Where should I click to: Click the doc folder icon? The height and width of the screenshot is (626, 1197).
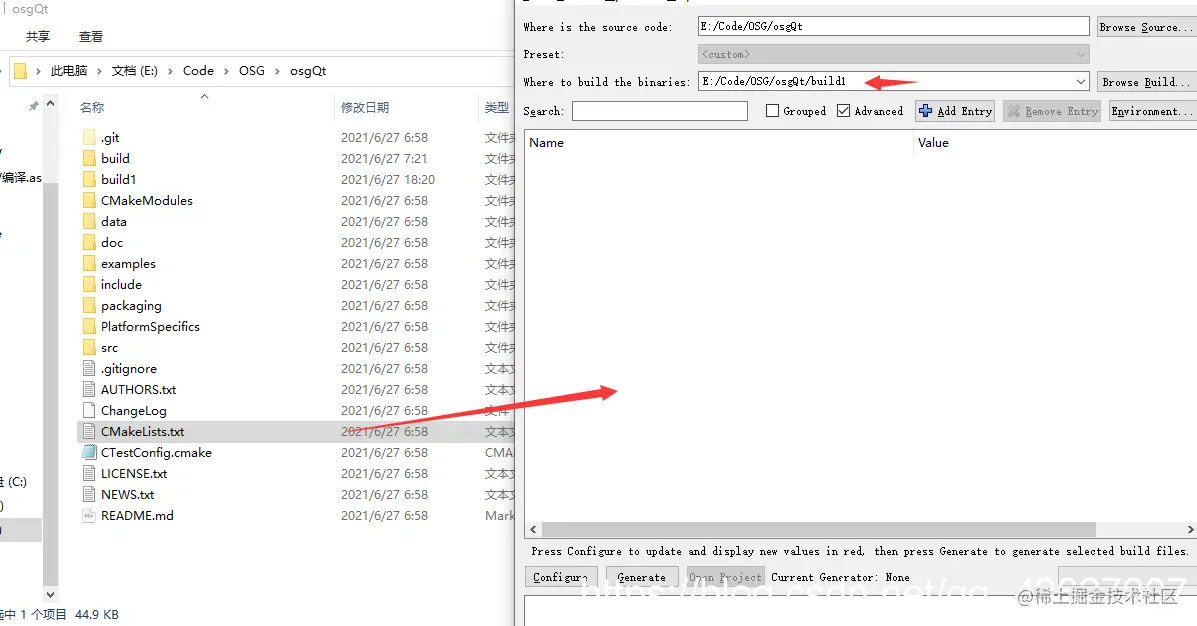[x=89, y=242]
